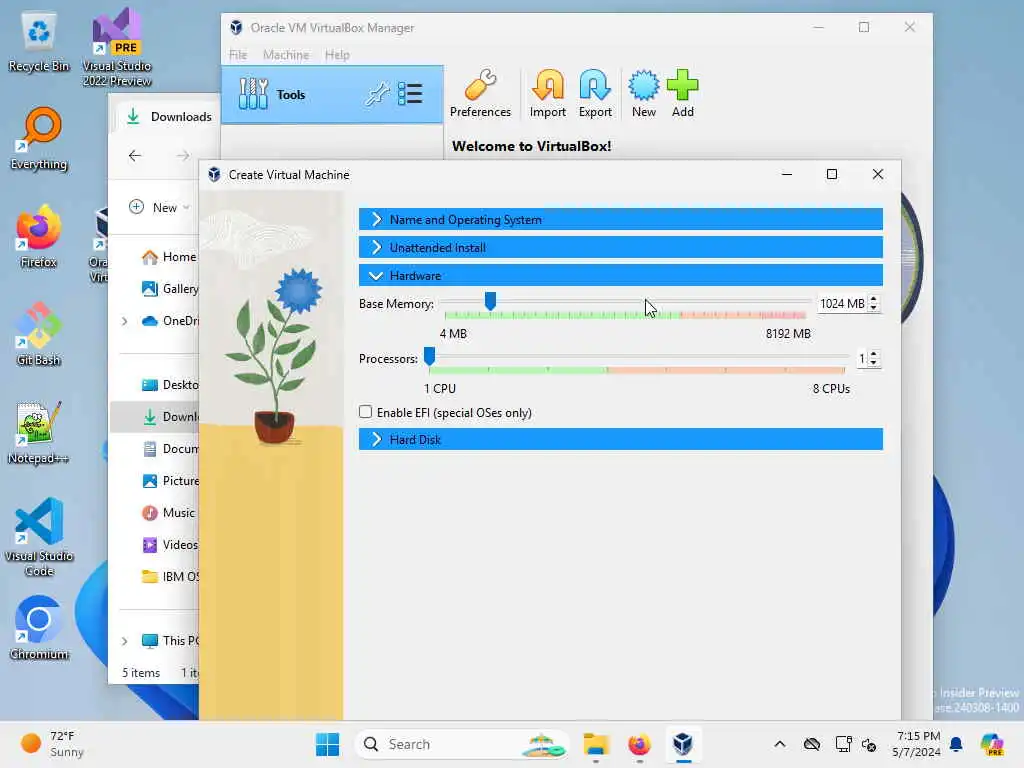Open the Copilot preview icon in taskbar
The image size is (1024, 768).
(992, 744)
